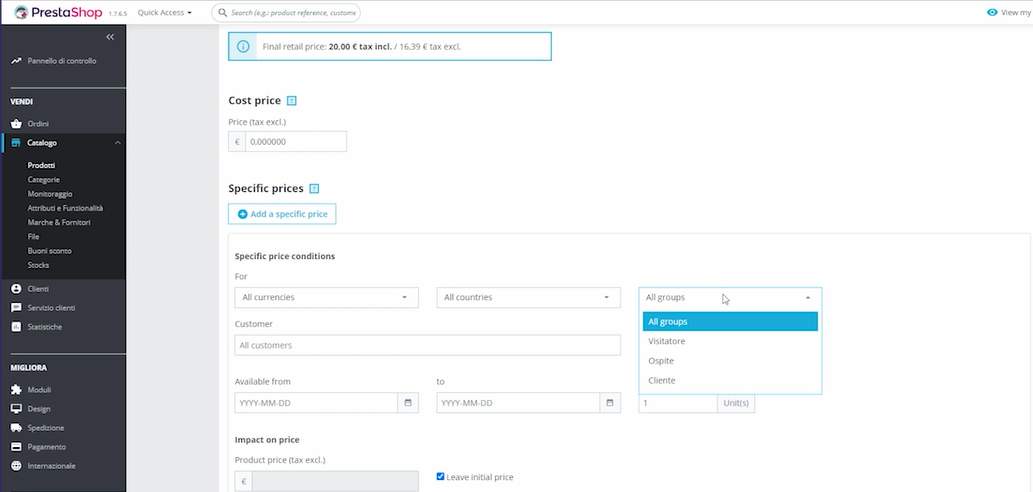Open Categorie in the Catalogo submenu
The height and width of the screenshot is (492, 1033).
(x=44, y=179)
